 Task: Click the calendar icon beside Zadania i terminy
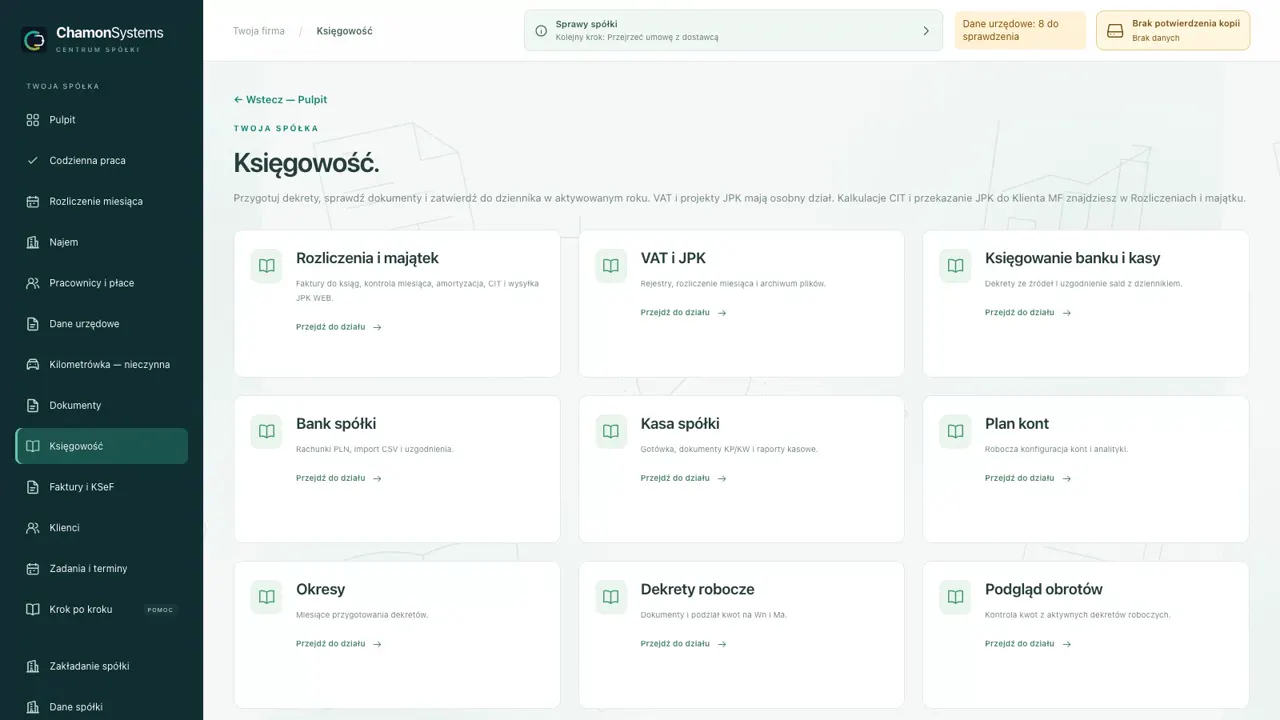(32, 569)
